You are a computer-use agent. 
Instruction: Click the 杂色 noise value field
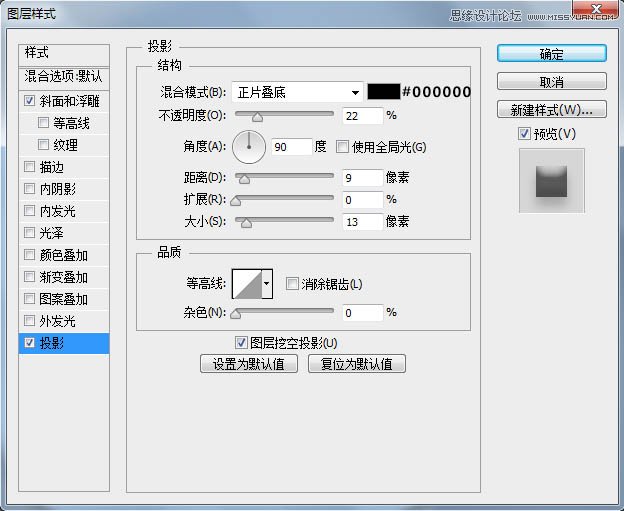click(363, 313)
